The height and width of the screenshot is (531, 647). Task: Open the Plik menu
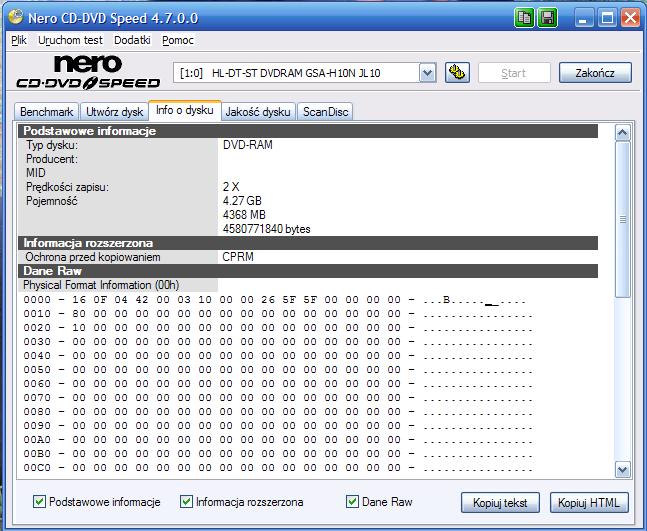19,40
